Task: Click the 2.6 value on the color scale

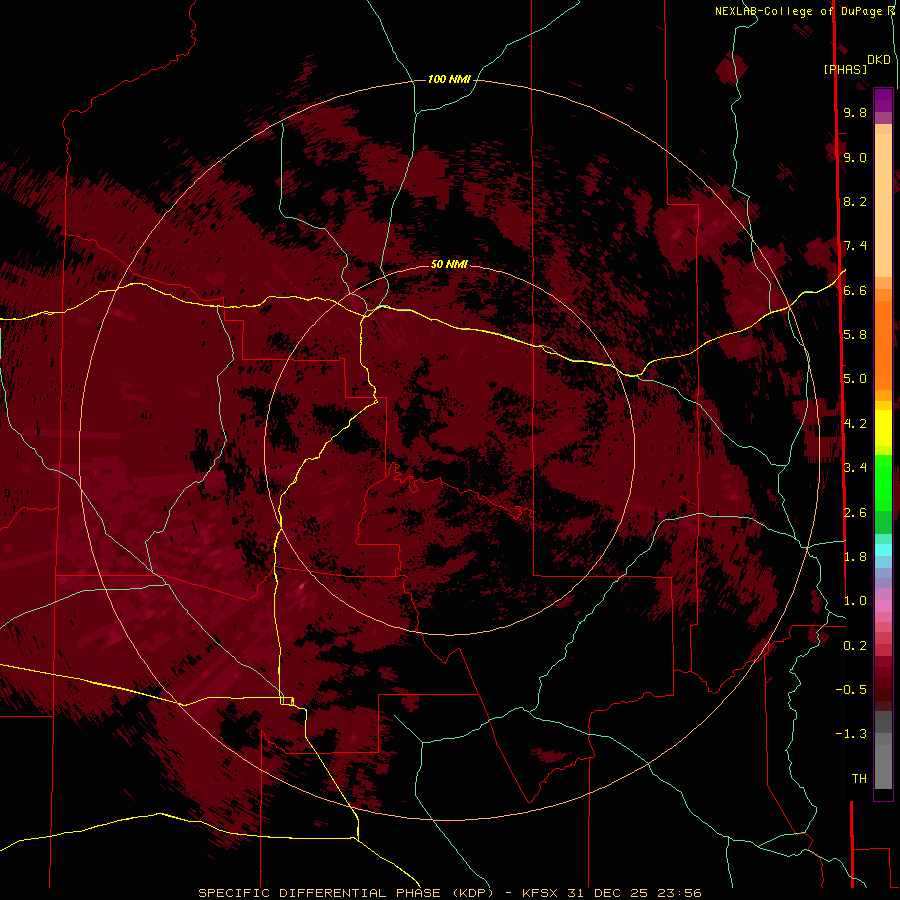Action: click(855, 512)
